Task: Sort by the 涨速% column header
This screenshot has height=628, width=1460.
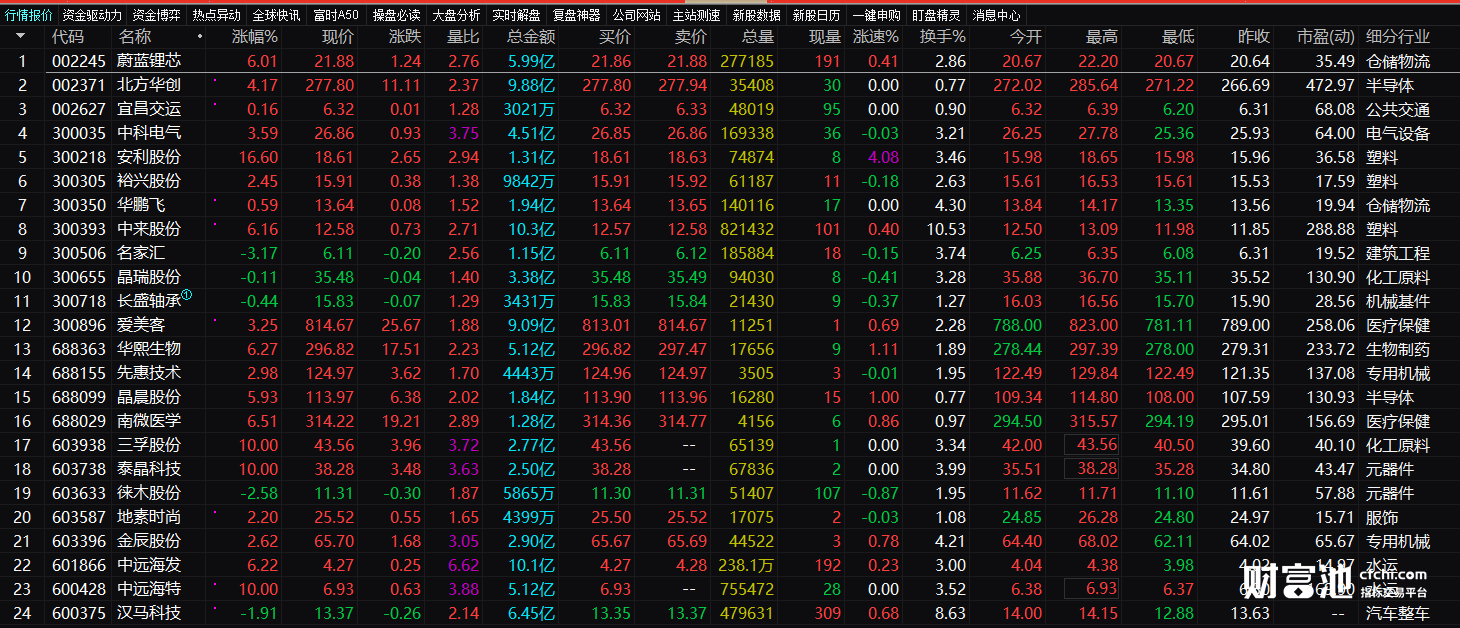Action: click(876, 37)
